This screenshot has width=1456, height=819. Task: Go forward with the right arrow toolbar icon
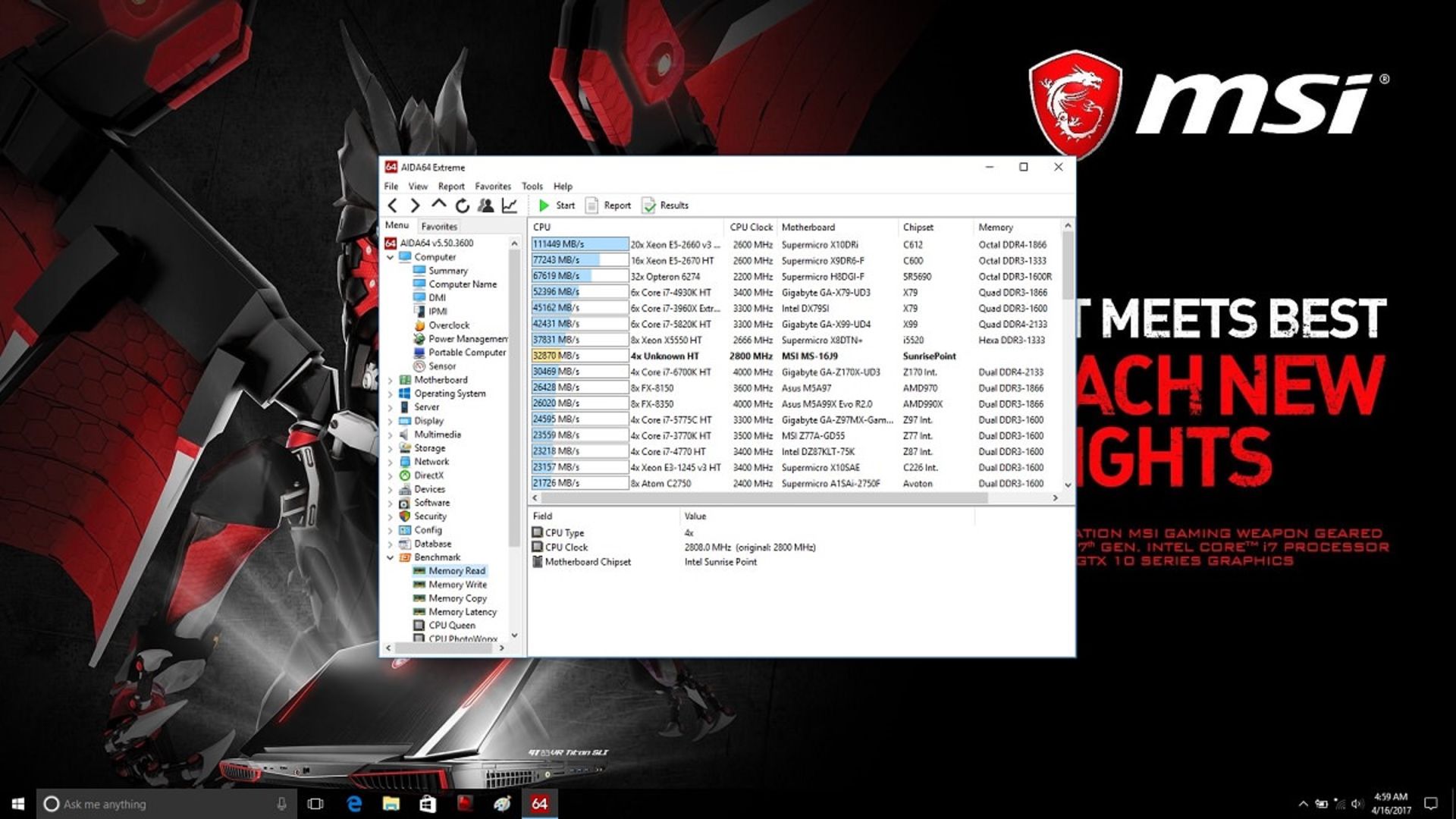[415, 206]
